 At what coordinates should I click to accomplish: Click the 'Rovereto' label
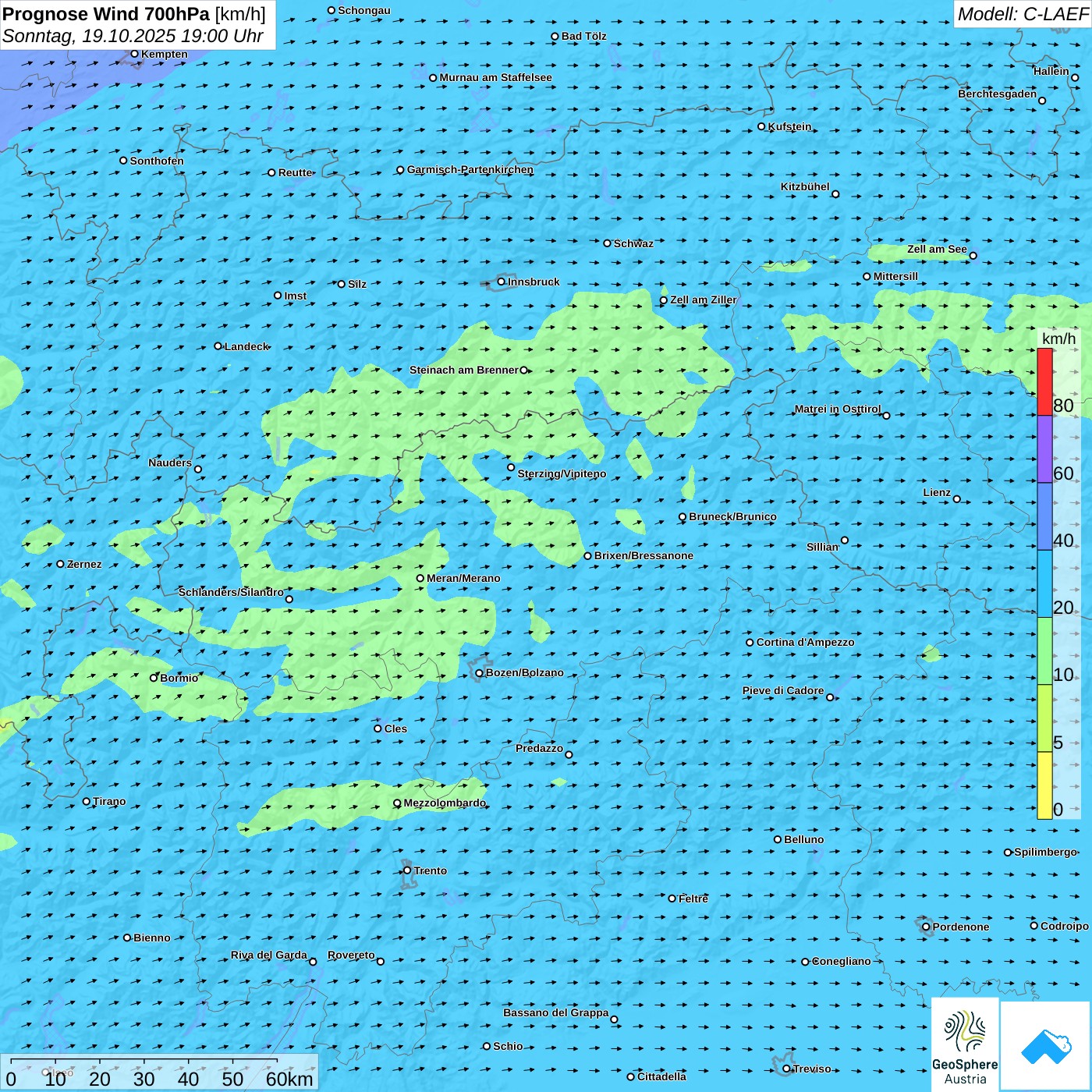[x=351, y=955]
